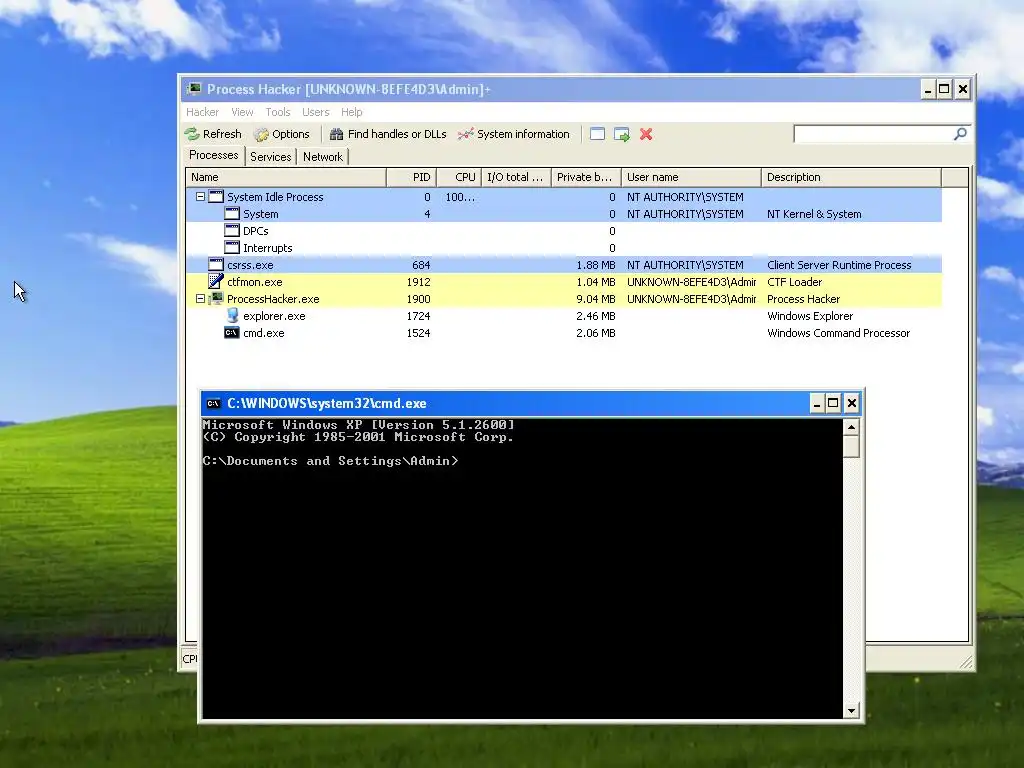Sort by the PID column header

[411, 177]
